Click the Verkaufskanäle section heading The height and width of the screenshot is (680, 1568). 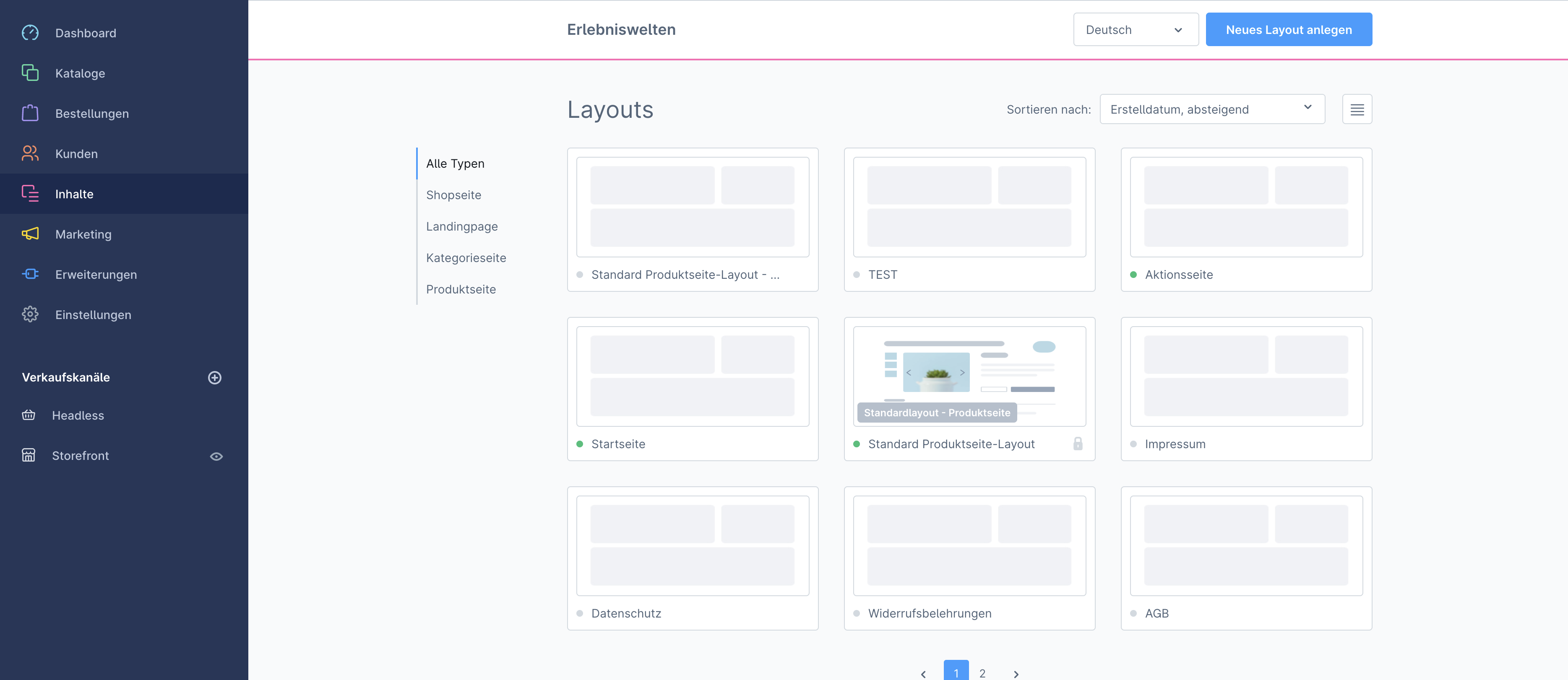point(66,377)
